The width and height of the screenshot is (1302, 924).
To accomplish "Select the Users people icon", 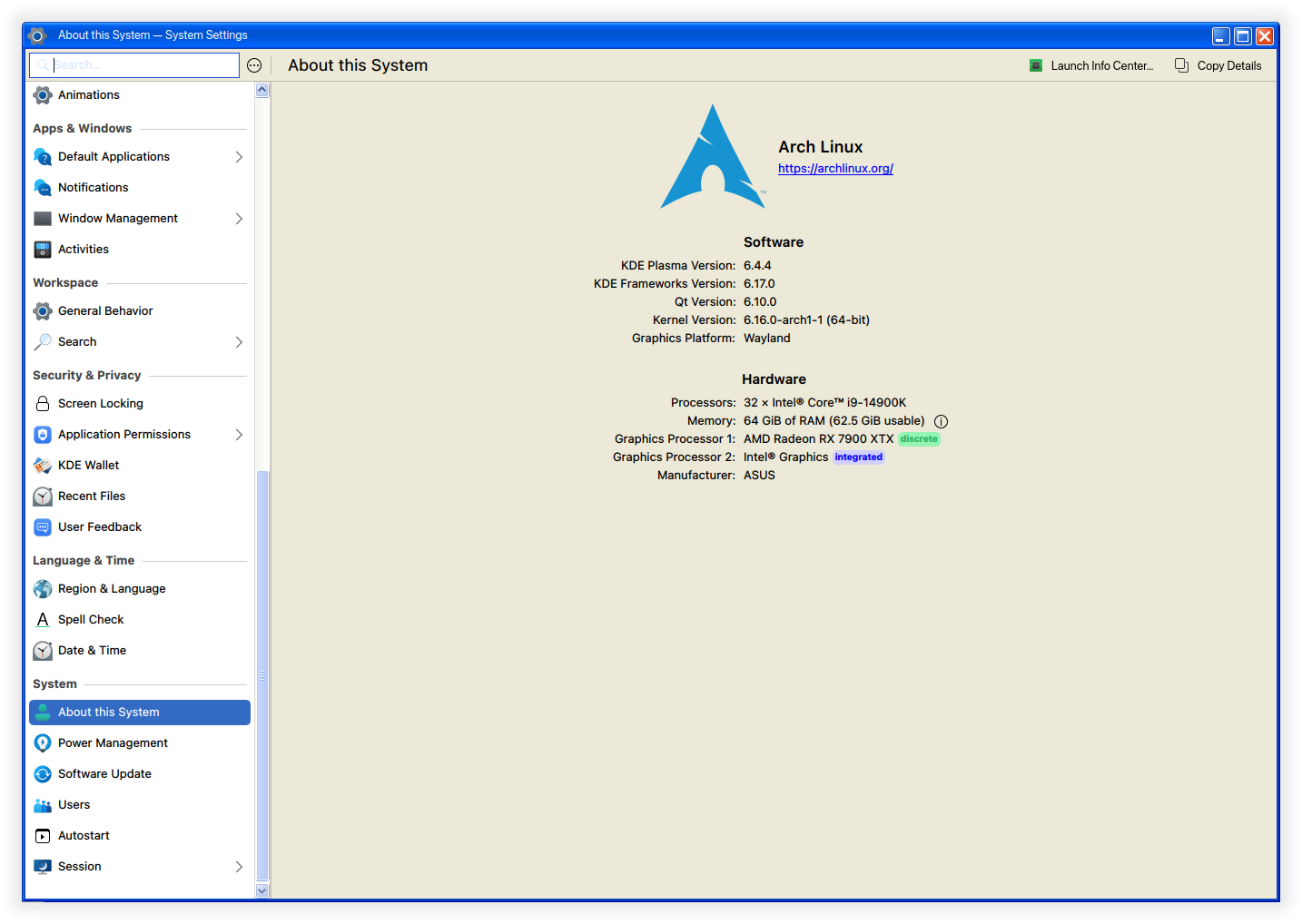I will coord(43,805).
